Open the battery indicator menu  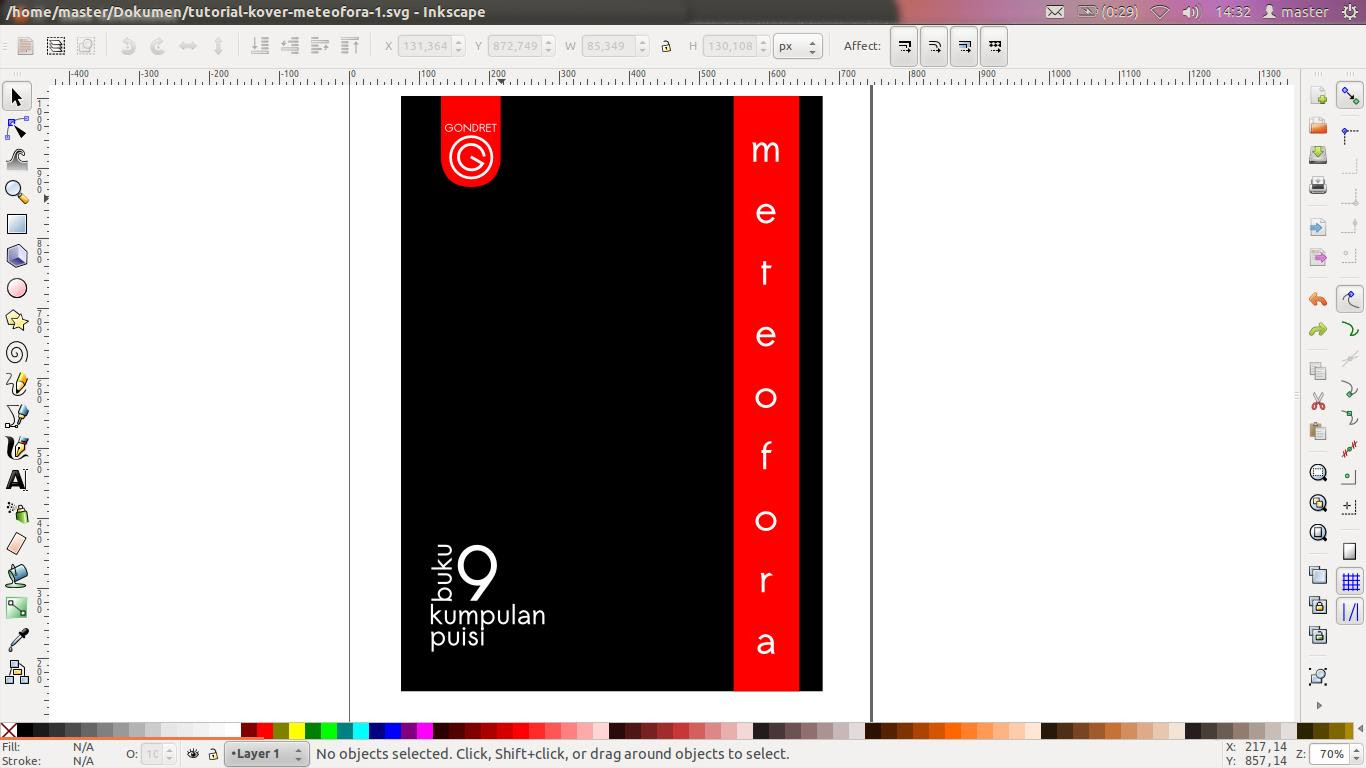pyautogui.click(x=1107, y=12)
